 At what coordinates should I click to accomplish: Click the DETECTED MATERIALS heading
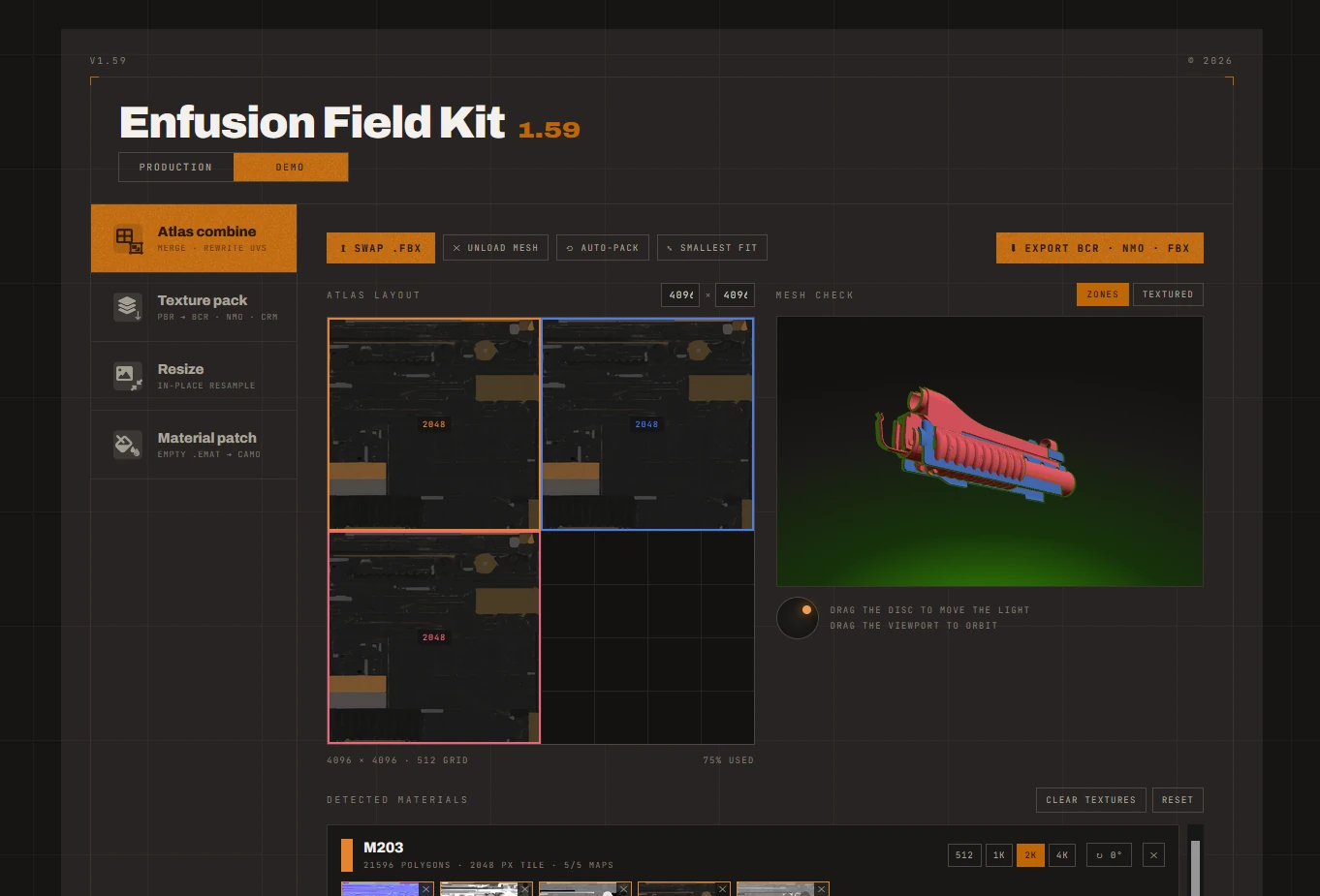[x=397, y=800]
